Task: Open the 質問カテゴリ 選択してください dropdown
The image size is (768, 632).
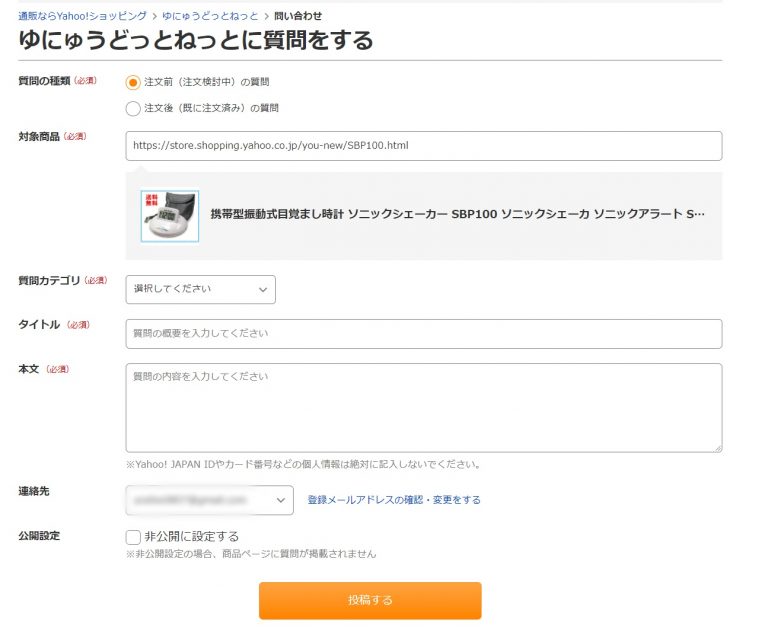Action: (200, 289)
